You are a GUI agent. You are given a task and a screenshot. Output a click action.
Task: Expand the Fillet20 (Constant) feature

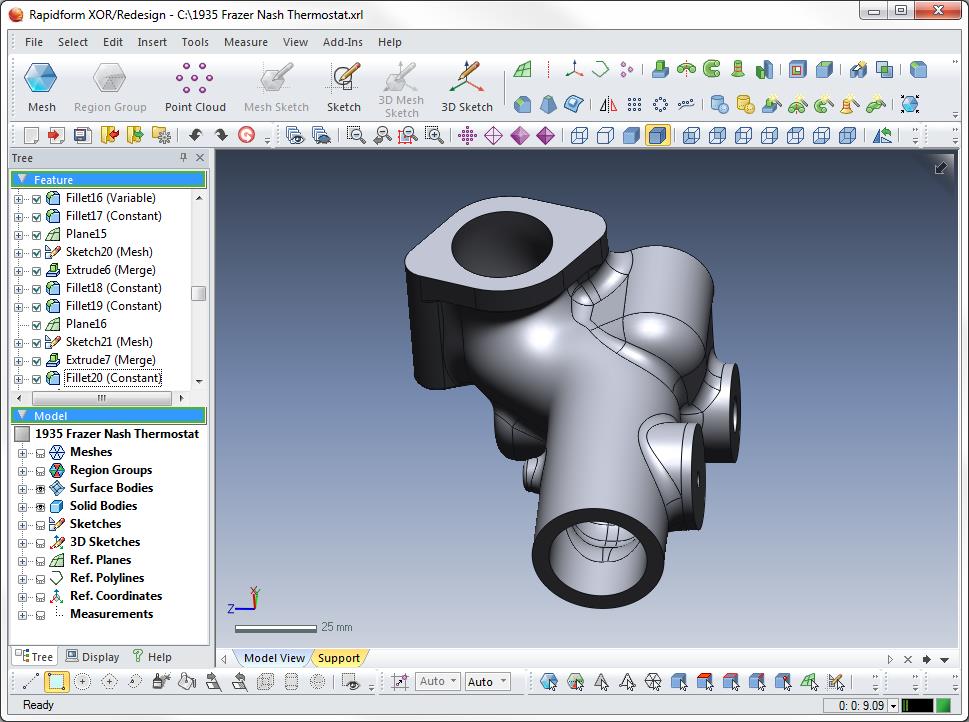click(18, 379)
